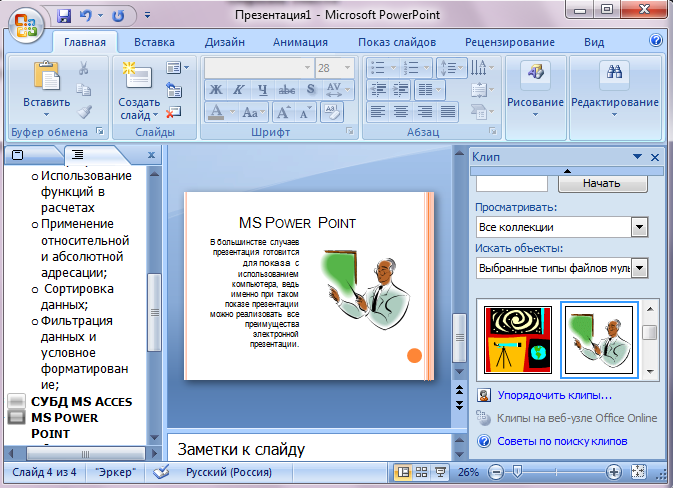Open PowerPoint help question mark
This screenshot has width=673, height=488.
[655, 40]
